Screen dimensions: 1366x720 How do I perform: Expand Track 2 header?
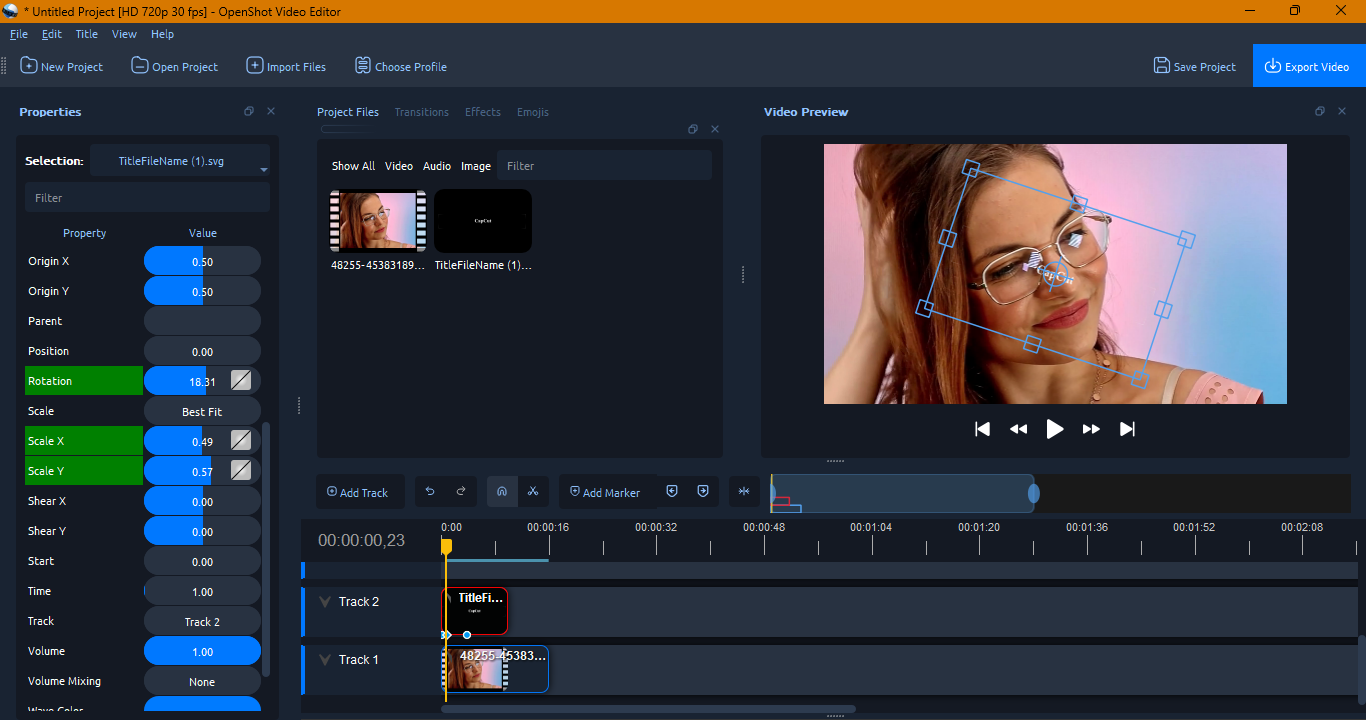(324, 601)
